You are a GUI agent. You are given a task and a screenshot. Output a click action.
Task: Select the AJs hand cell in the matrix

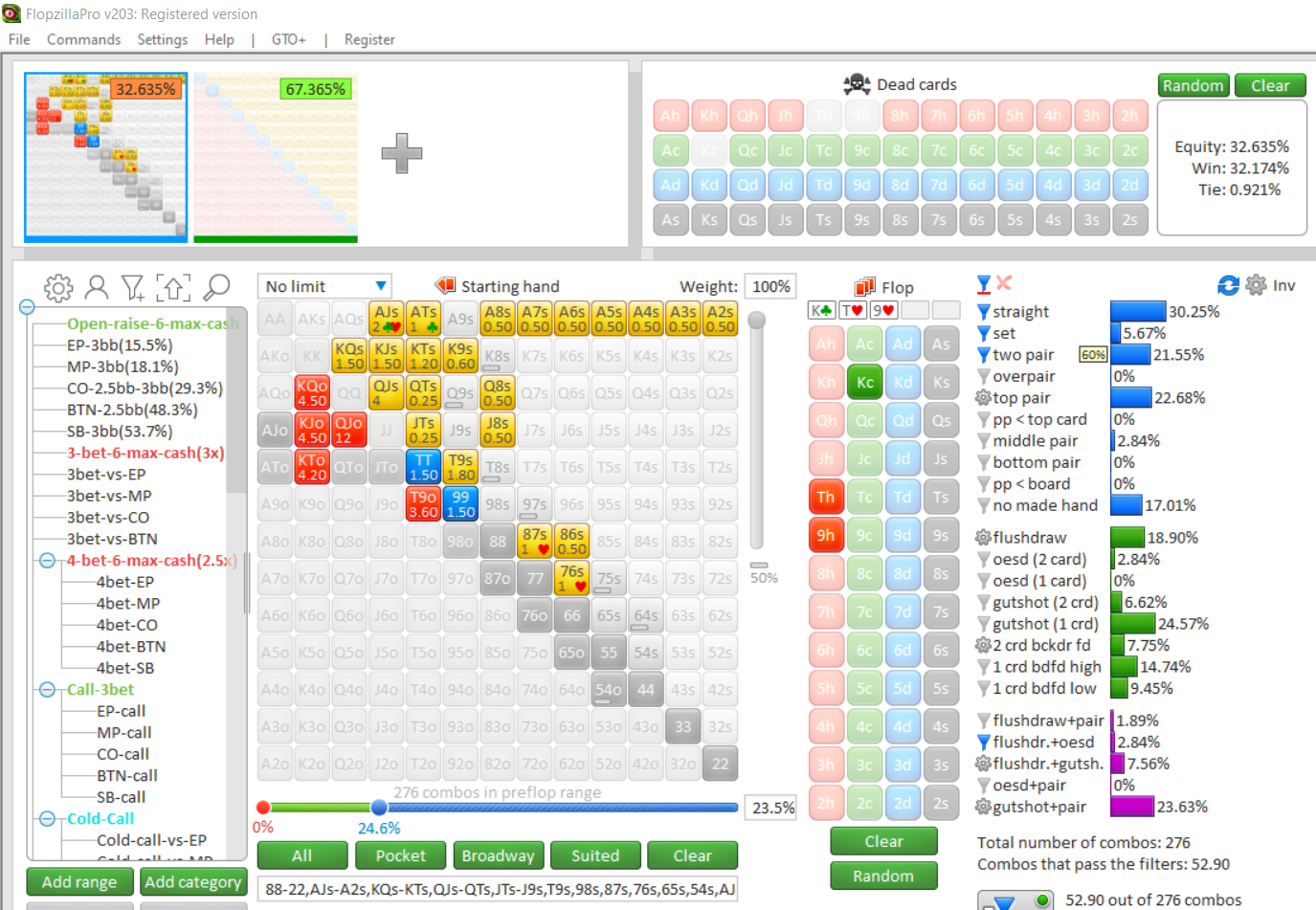coord(386,319)
